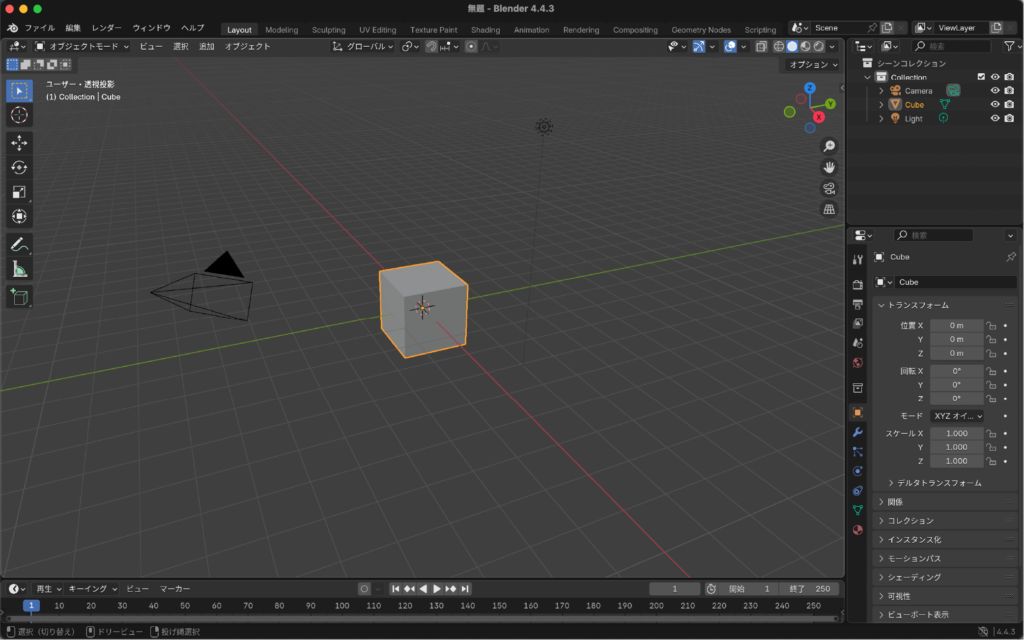
Task: Uncheck the Collection exclude checkbox
Action: click(x=981, y=77)
